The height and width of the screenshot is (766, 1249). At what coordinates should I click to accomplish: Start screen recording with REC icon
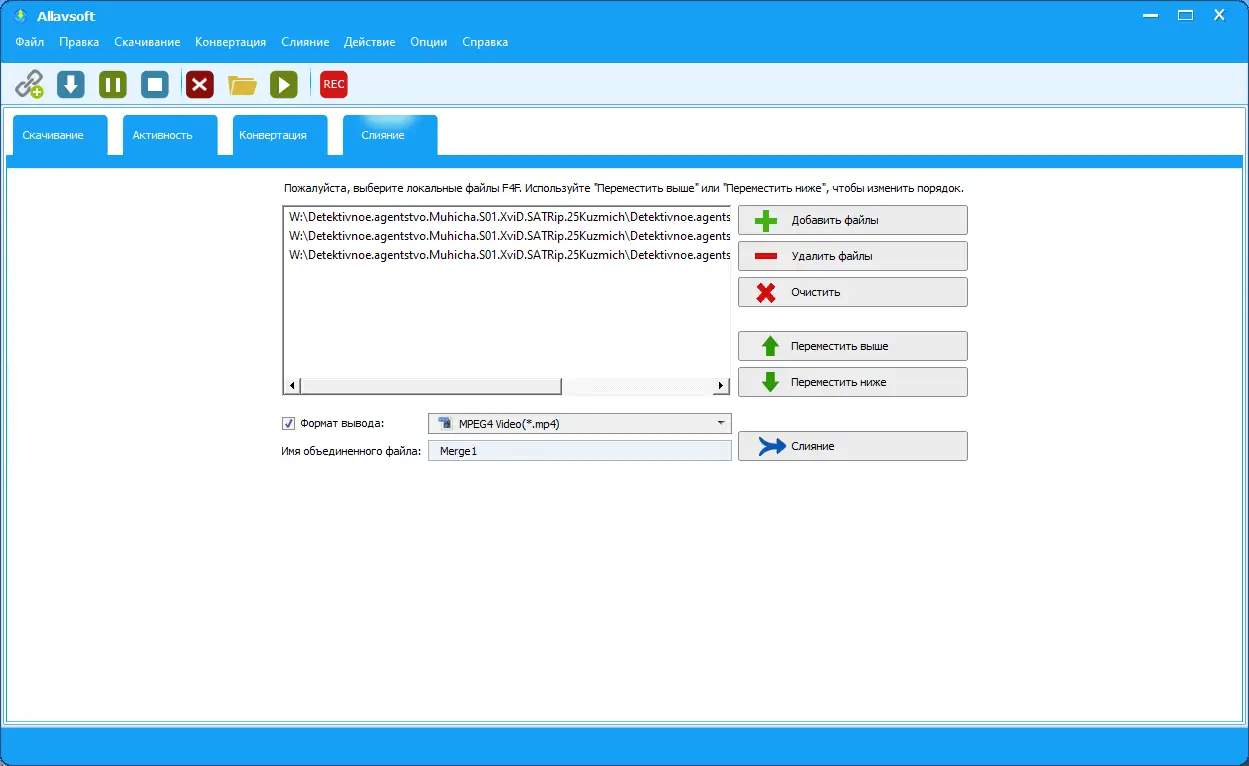coord(334,84)
